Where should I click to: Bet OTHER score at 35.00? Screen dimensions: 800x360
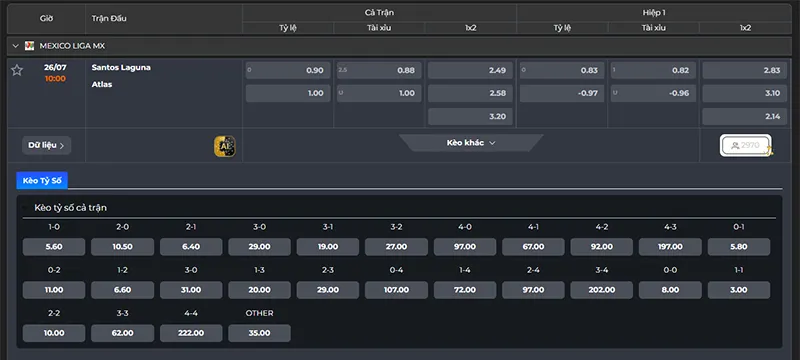pyautogui.click(x=259, y=333)
